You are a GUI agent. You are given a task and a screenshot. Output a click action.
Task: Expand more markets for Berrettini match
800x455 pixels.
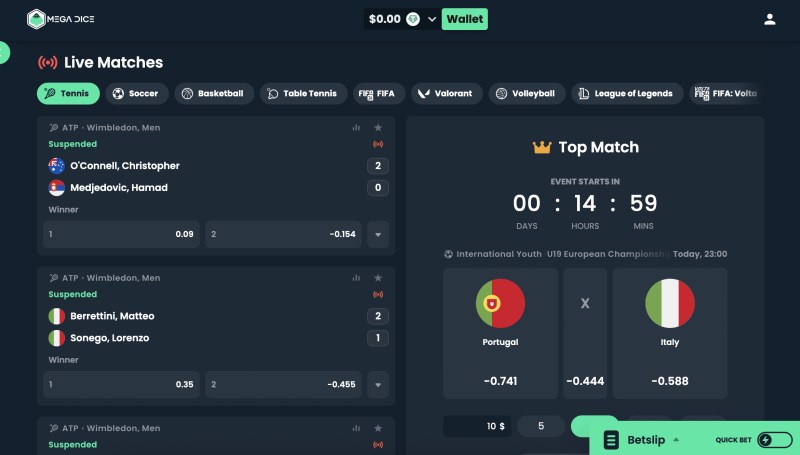(378, 384)
